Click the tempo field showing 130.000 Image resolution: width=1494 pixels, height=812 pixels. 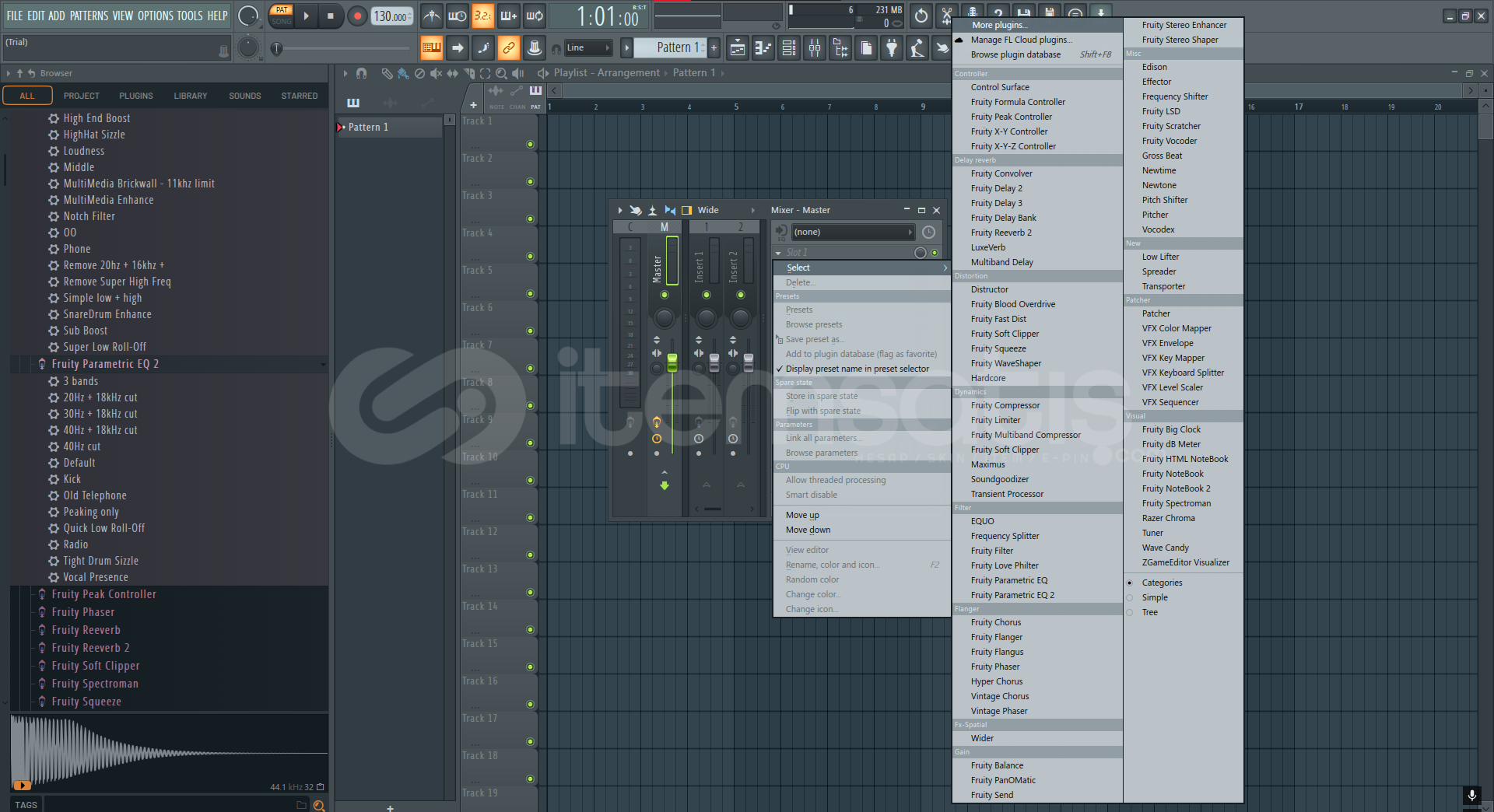(x=392, y=16)
